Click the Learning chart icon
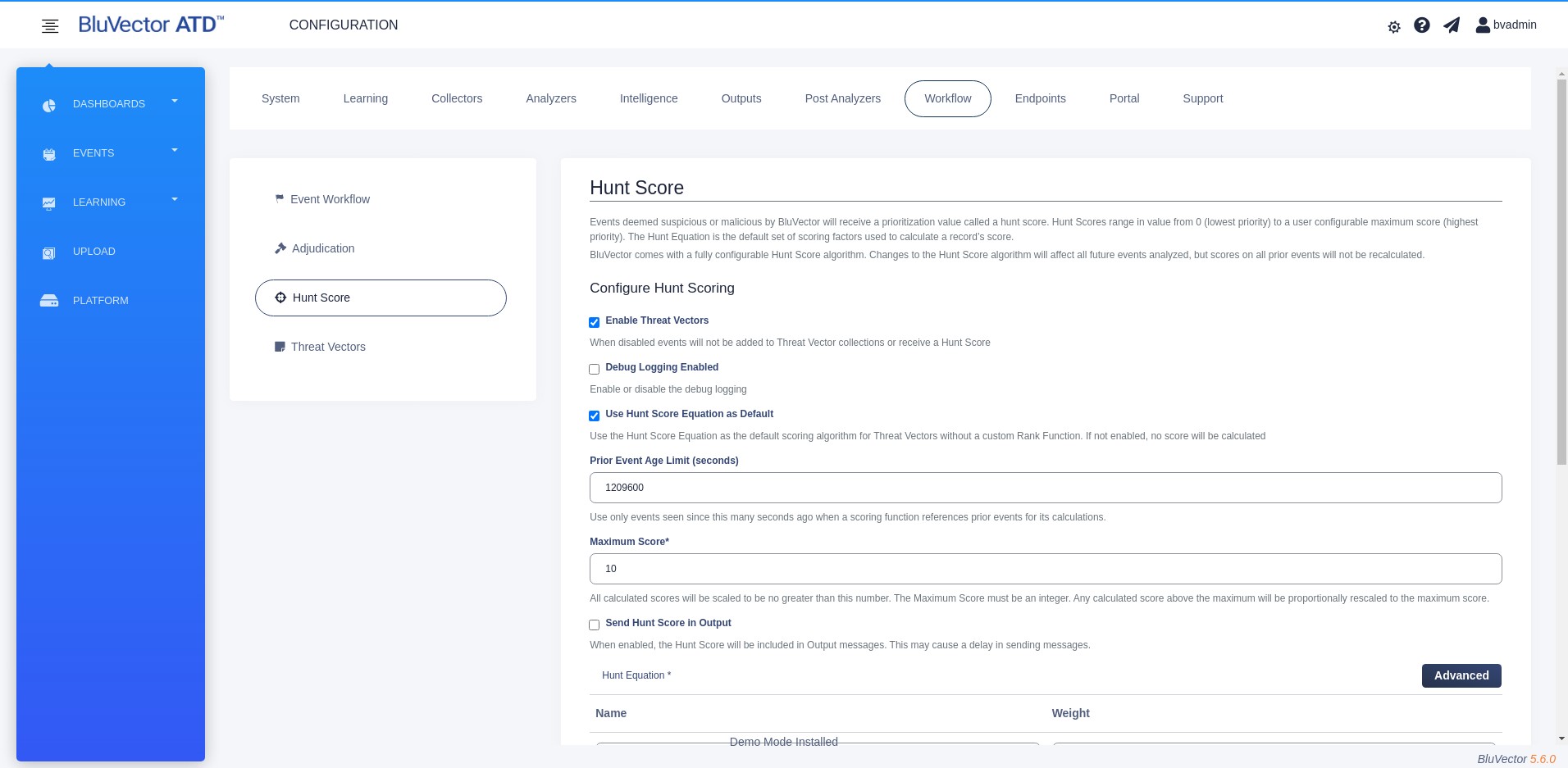This screenshot has width=1568, height=768. pos(49,203)
